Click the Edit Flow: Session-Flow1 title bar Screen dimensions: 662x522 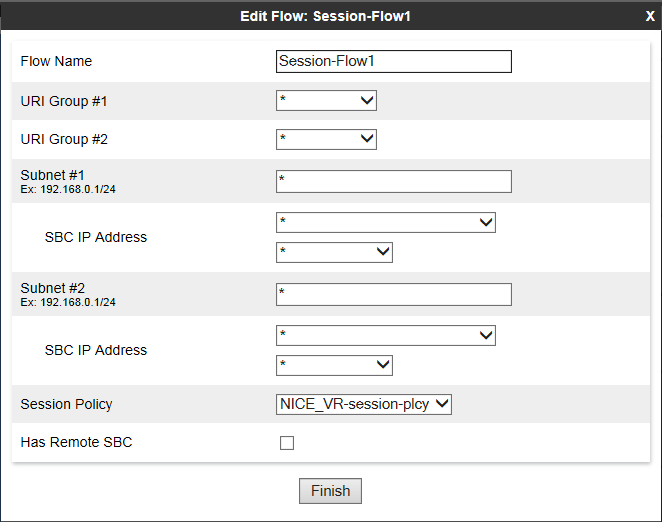point(325,16)
